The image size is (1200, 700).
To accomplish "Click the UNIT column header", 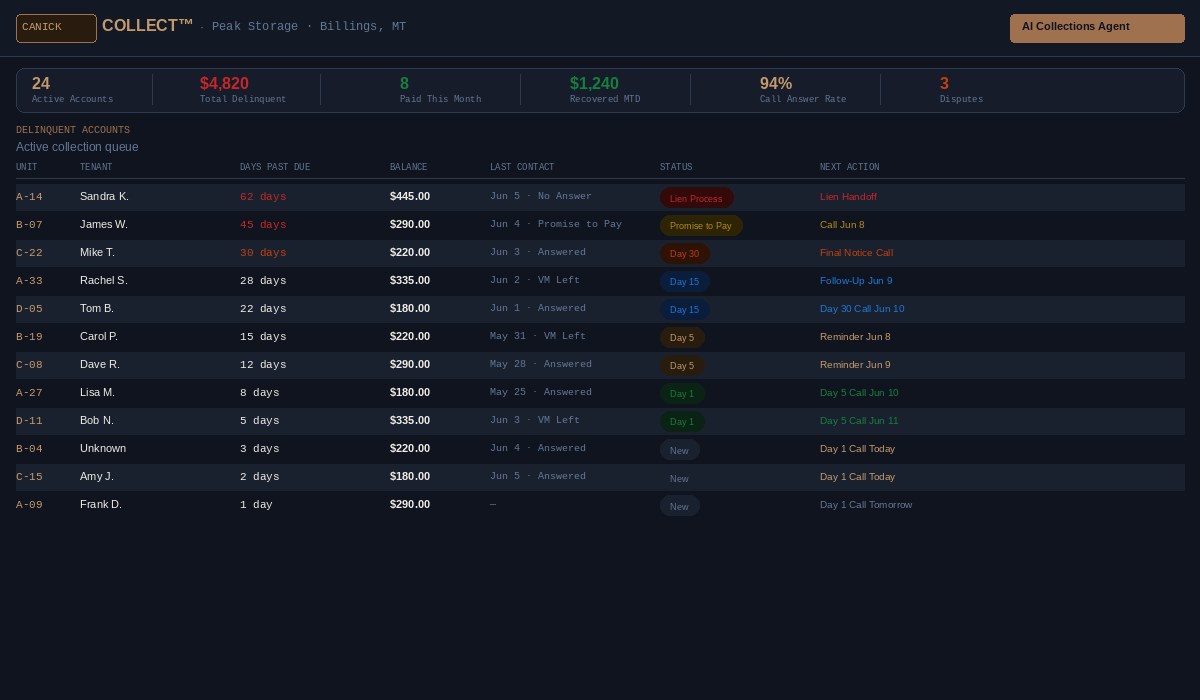I will (x=26, y=167).
